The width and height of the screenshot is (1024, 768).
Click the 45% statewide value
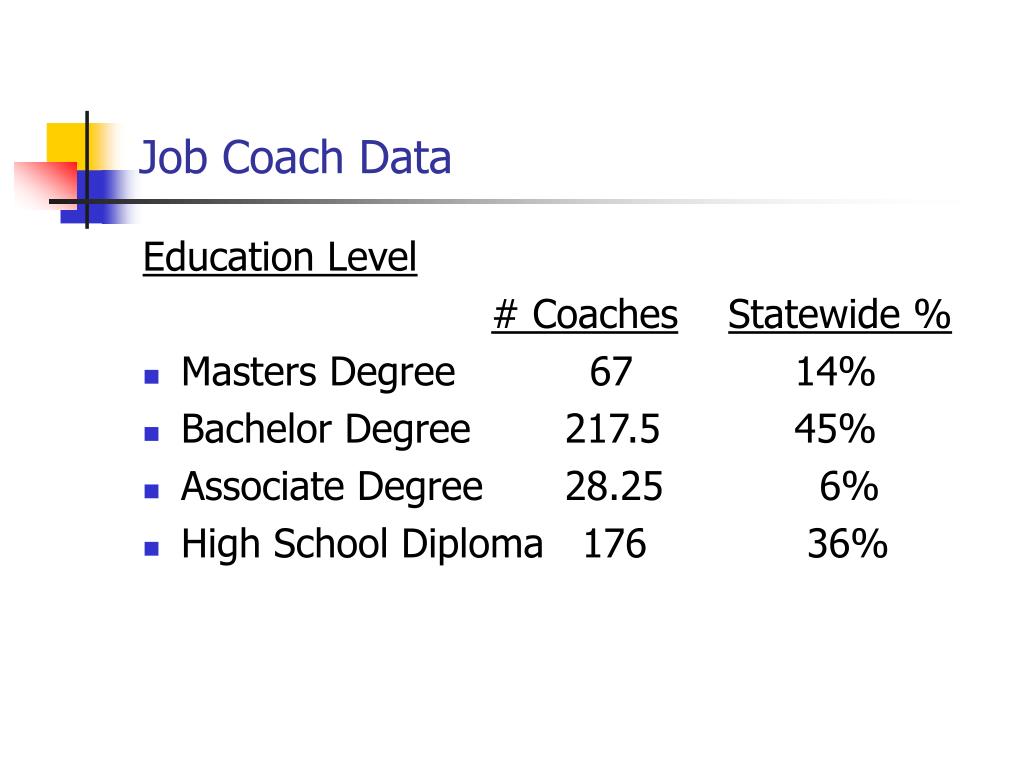click(835, 430)
